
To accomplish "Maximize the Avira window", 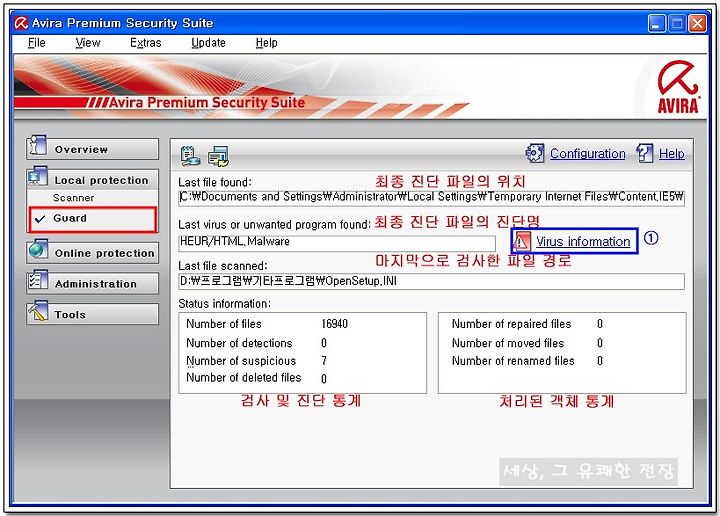I will coord(677,23).
